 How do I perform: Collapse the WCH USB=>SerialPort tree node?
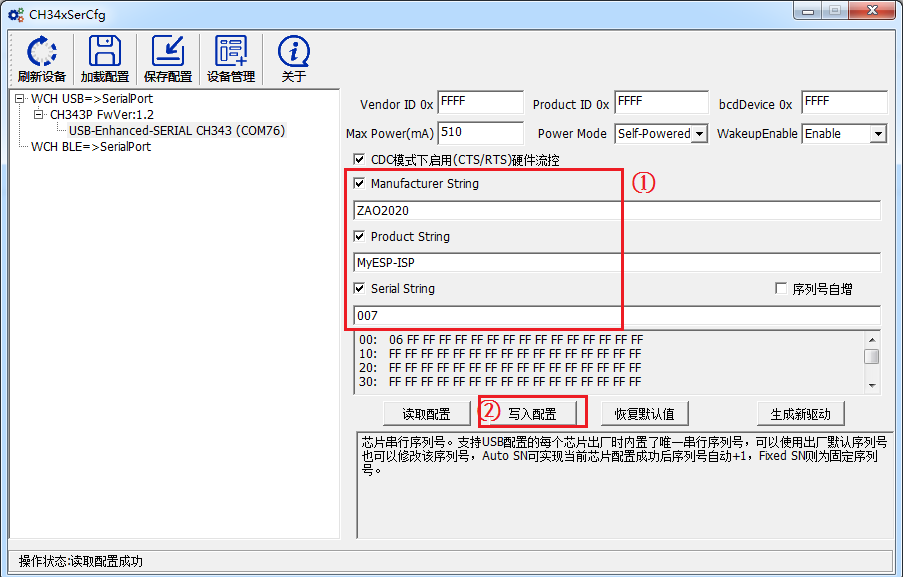point(21,99)
